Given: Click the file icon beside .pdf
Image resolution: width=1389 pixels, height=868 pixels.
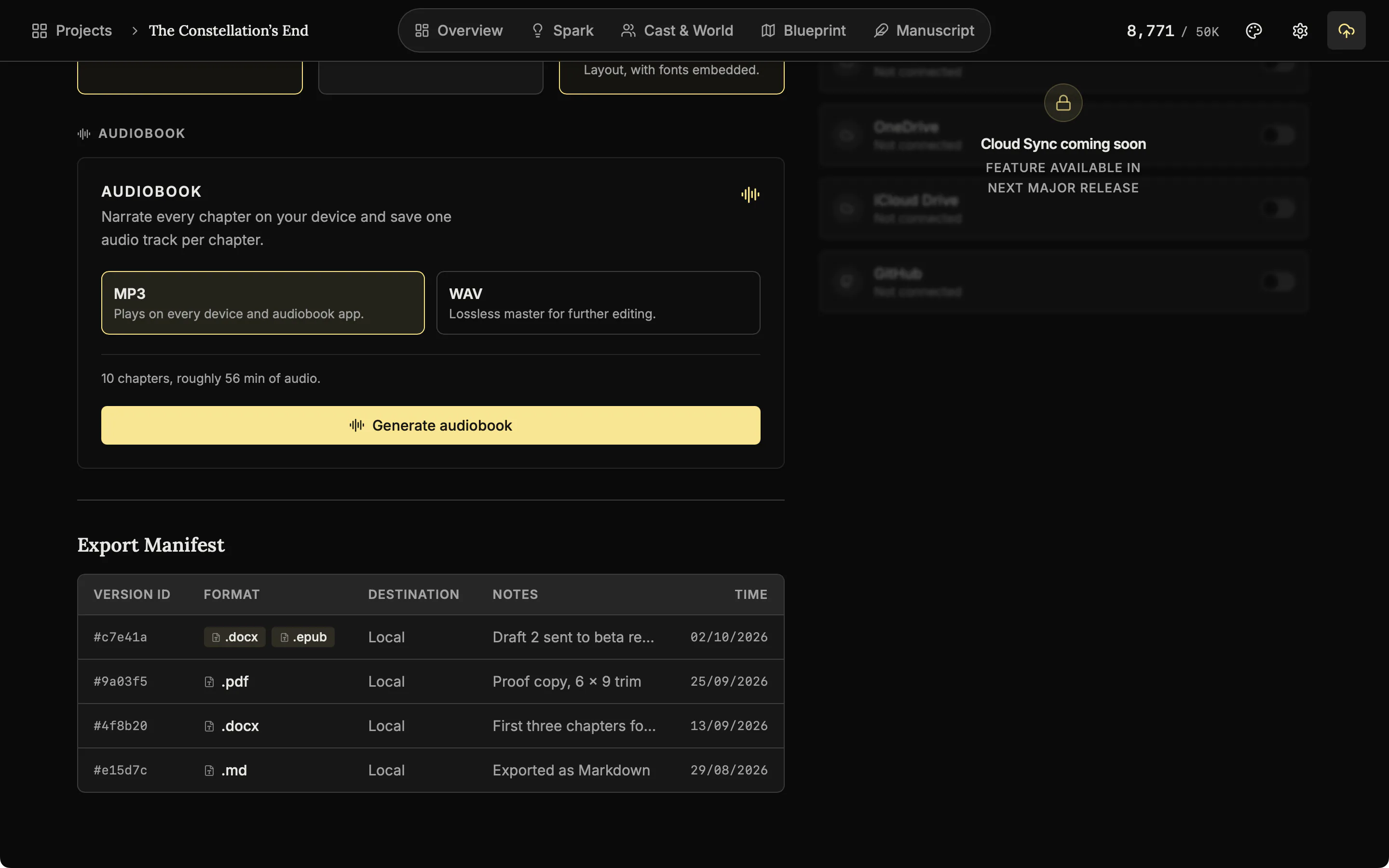Looking at the screenshot, I should click(x=209, y=681).
